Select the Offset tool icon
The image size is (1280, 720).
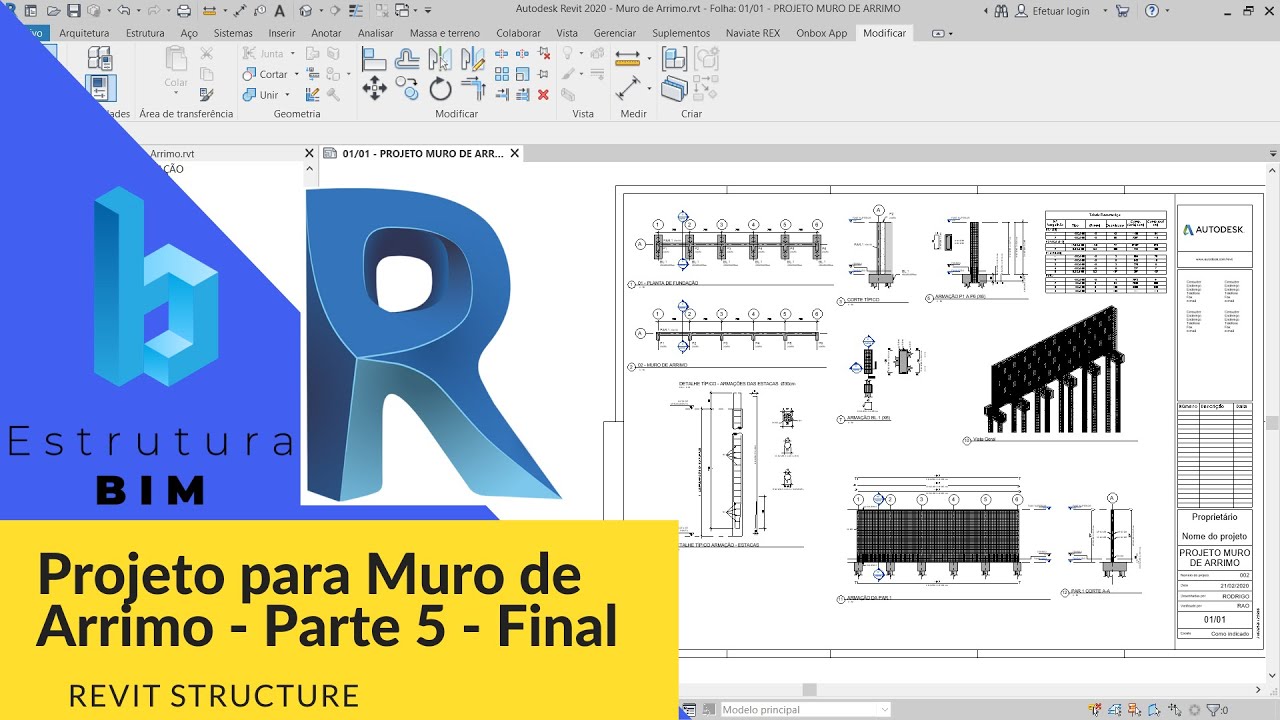[407, 59]
